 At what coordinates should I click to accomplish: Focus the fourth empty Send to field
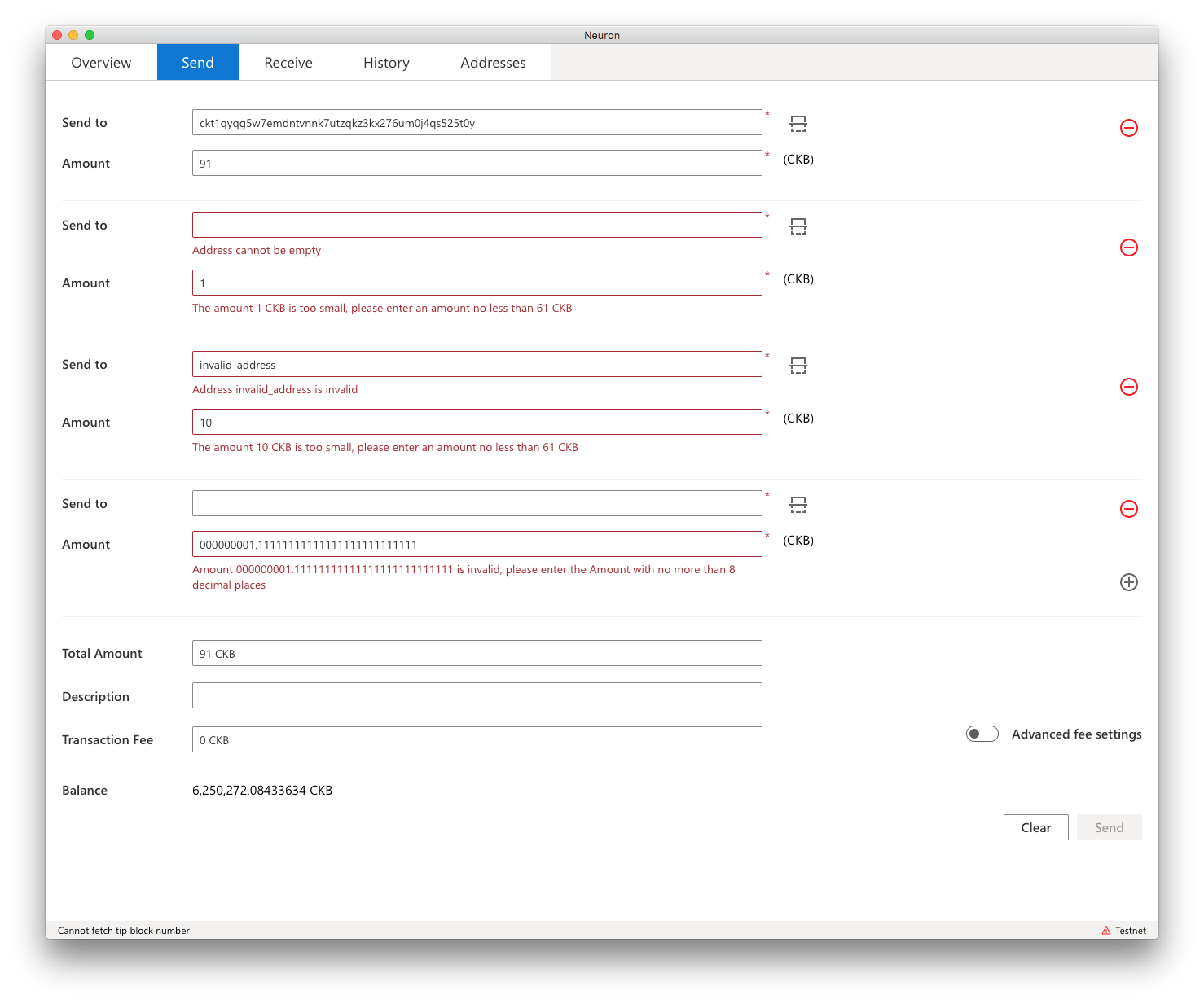pos(477,503)
